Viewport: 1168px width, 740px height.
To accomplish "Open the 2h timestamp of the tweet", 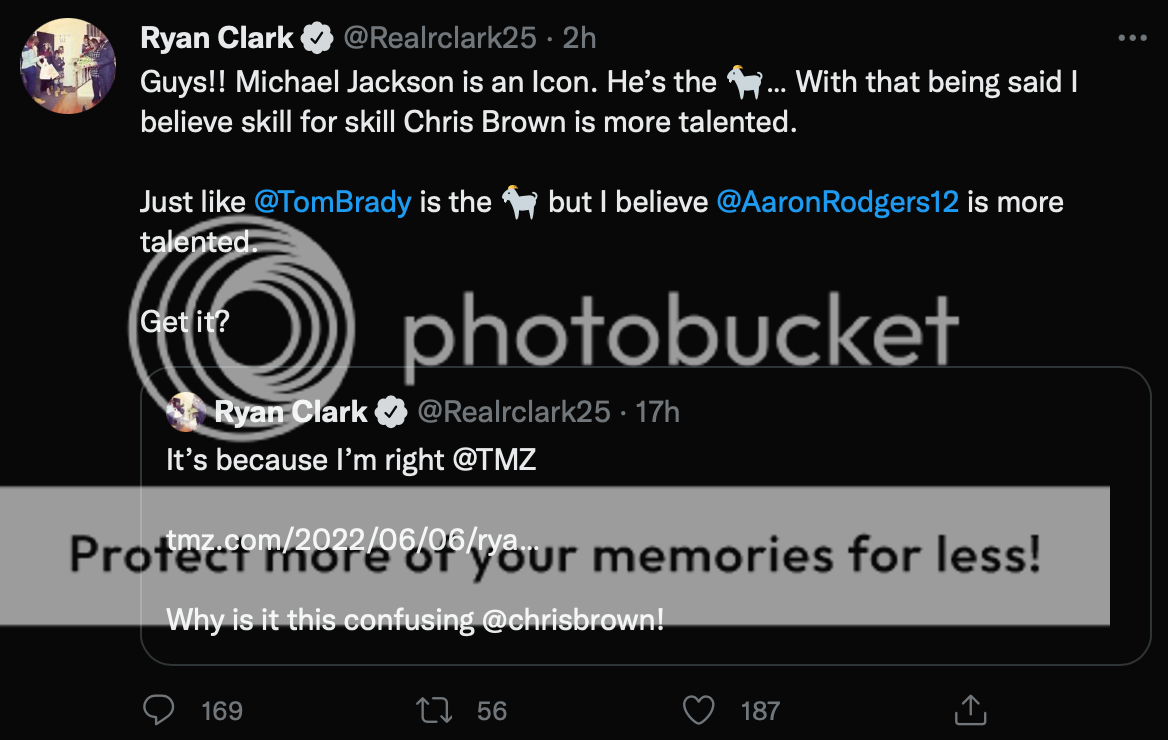I will [x=580, y=38].
